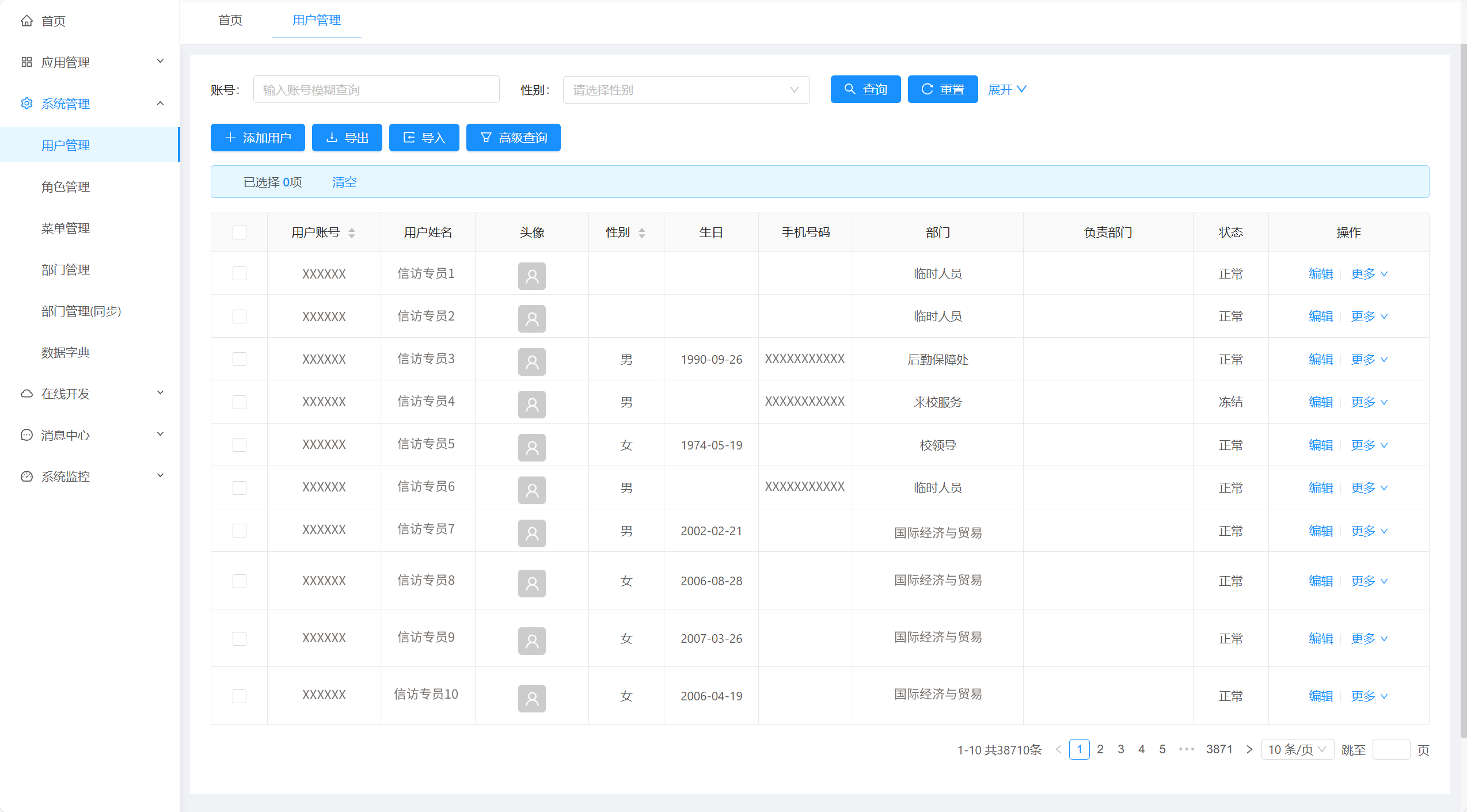Check the box for 信访专员8

click(240, 581)
